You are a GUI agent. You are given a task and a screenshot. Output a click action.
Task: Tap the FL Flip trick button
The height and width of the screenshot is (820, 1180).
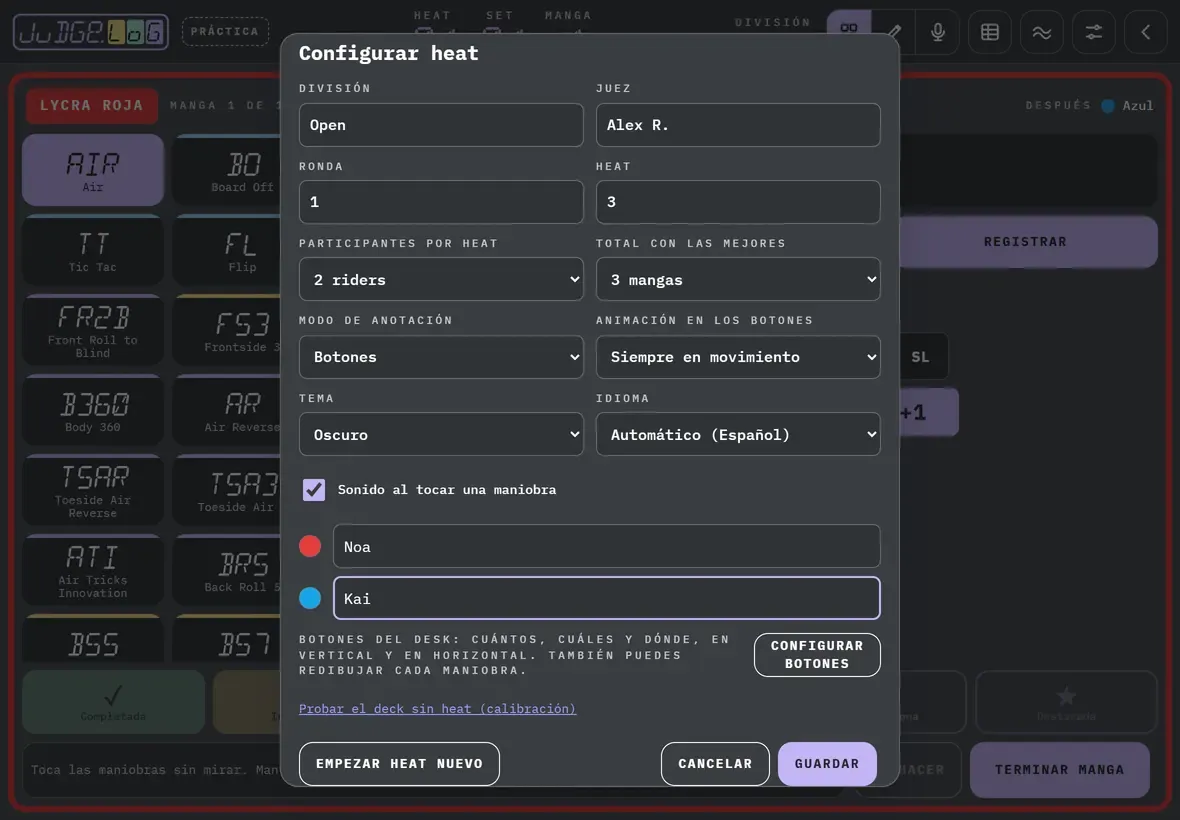[x=227, y=251]
